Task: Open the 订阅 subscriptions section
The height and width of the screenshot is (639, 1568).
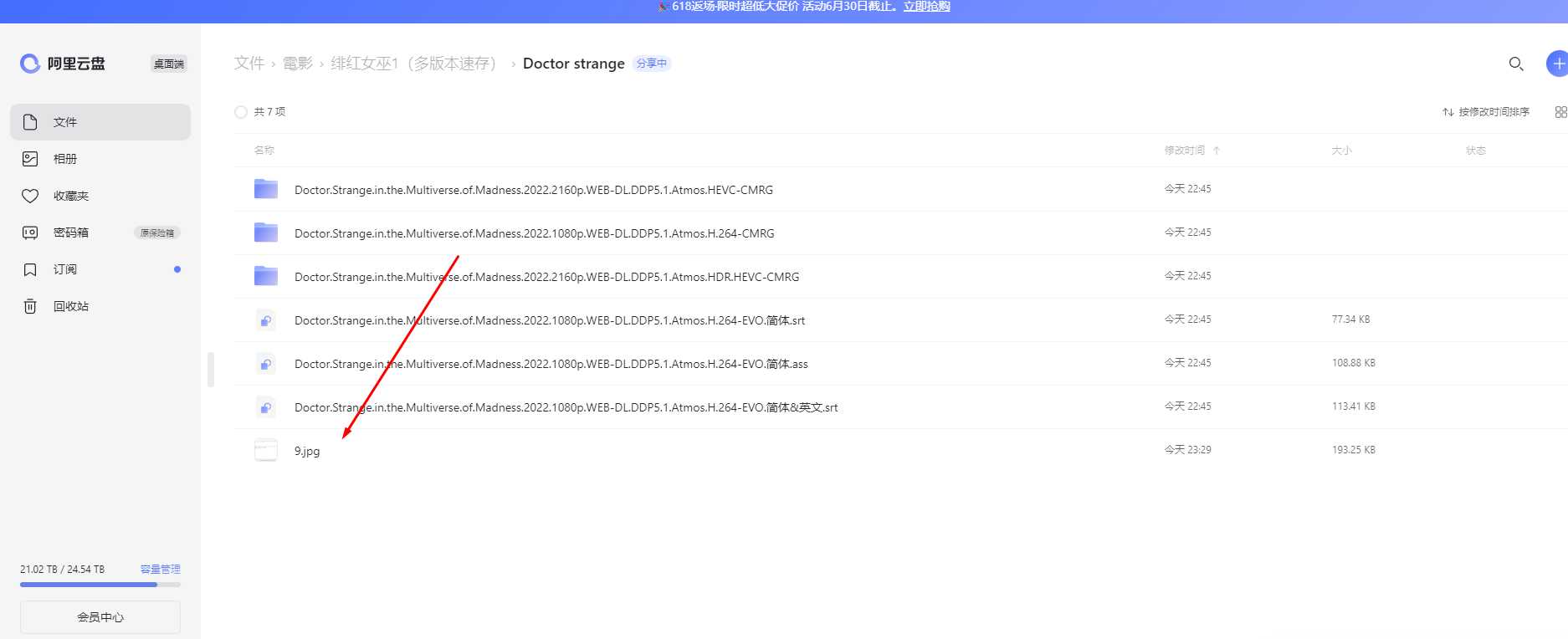Action: coord(100,269)
